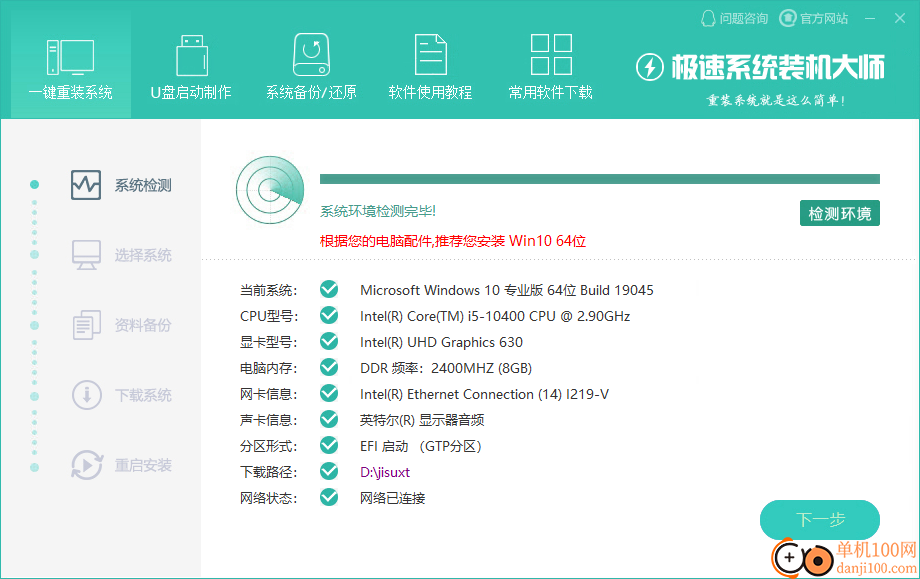Close the application window
920x579 pixels.
tap(899, 19)
